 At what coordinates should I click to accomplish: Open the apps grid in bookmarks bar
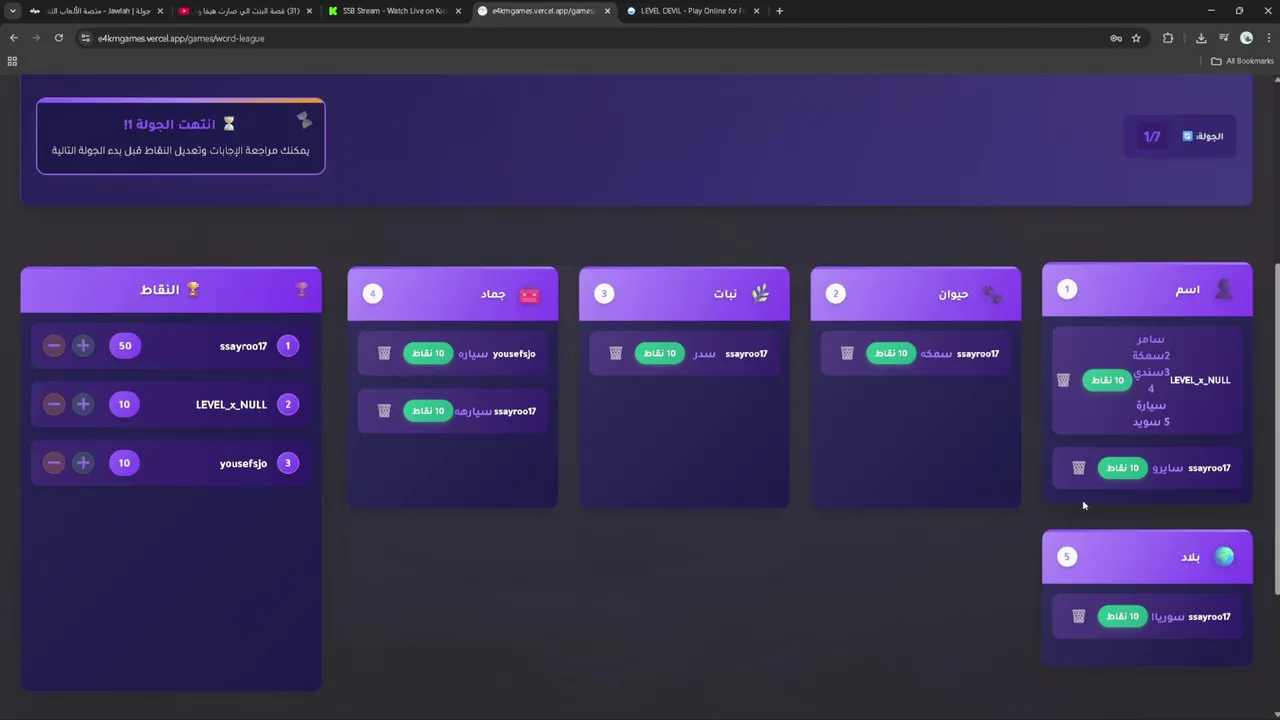point(12,61)
